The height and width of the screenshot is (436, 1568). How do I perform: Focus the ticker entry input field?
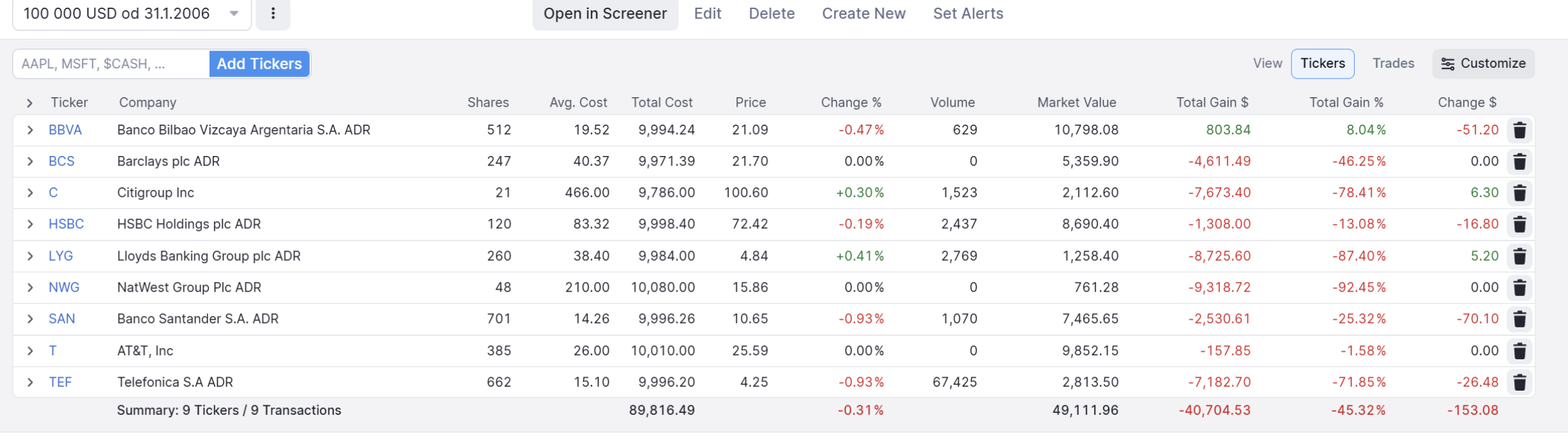[x=111, y=64]
